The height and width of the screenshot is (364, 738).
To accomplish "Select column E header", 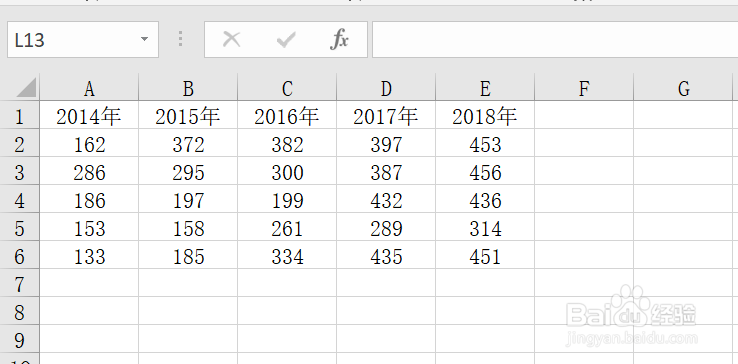I will [485, 88].
